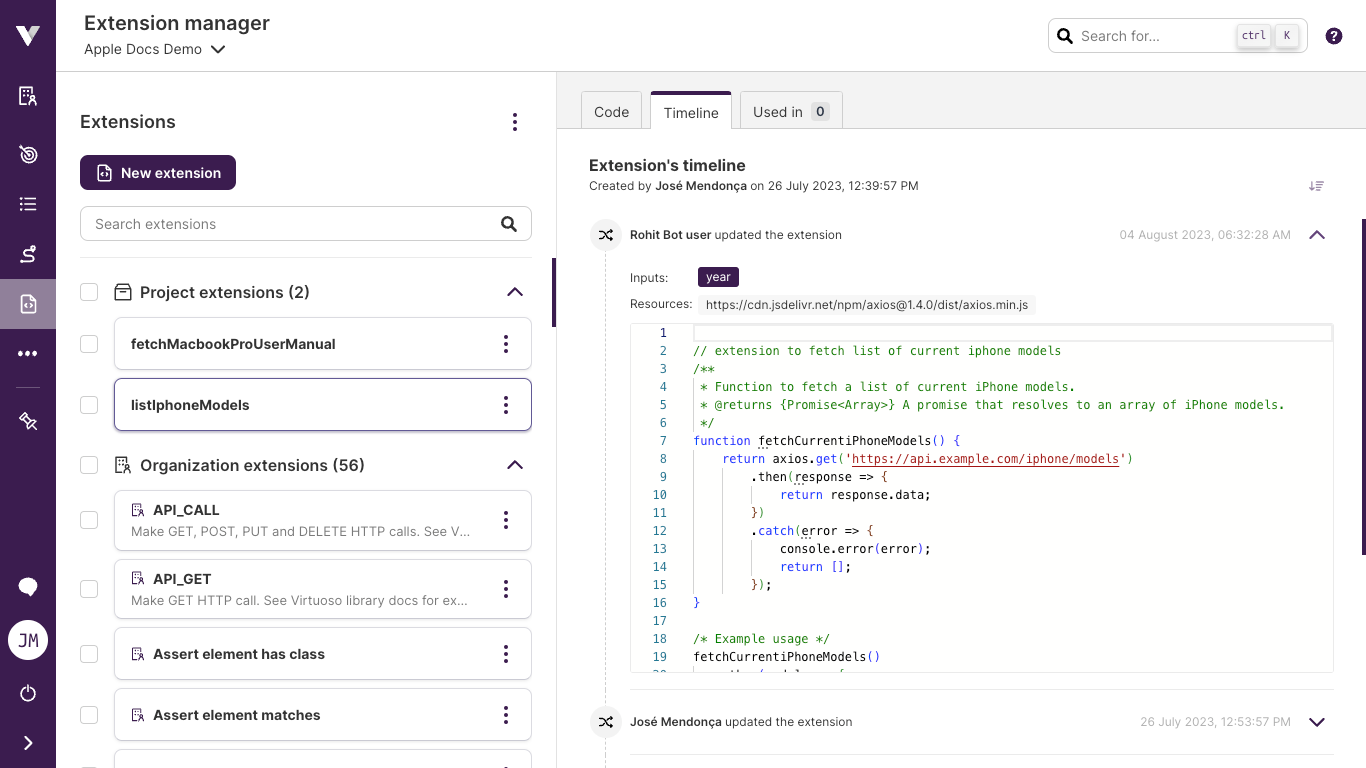Open the goals target icon in sidebar
This screenshot has height=768, width=1366.
coord(28,154)
